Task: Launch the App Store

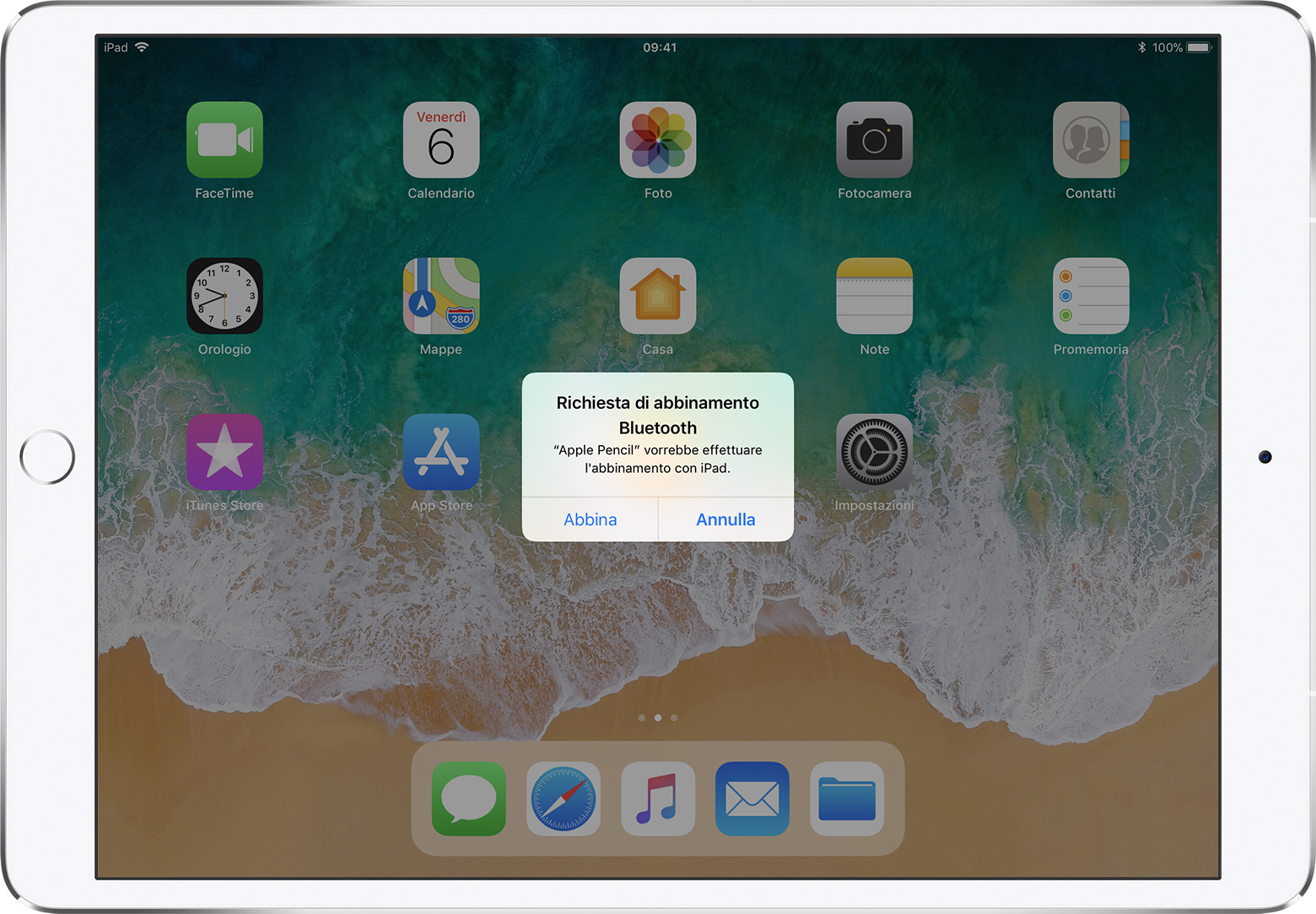Action: (441, 452)
